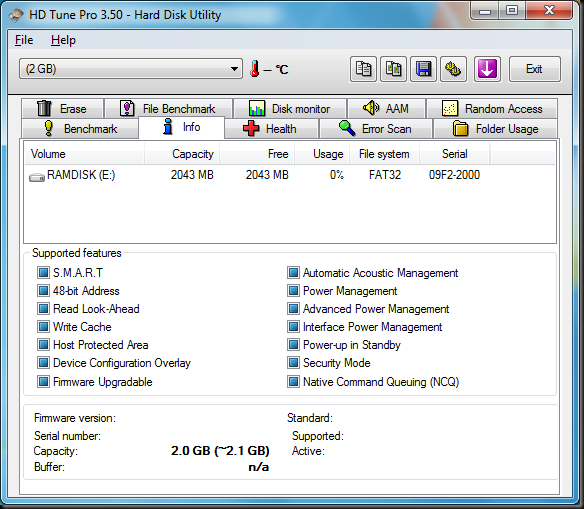This screenshot has width=584, height=509.
Task: Toggle the Native Command Queuing (NCQ) checkbox
Action: 293,382
